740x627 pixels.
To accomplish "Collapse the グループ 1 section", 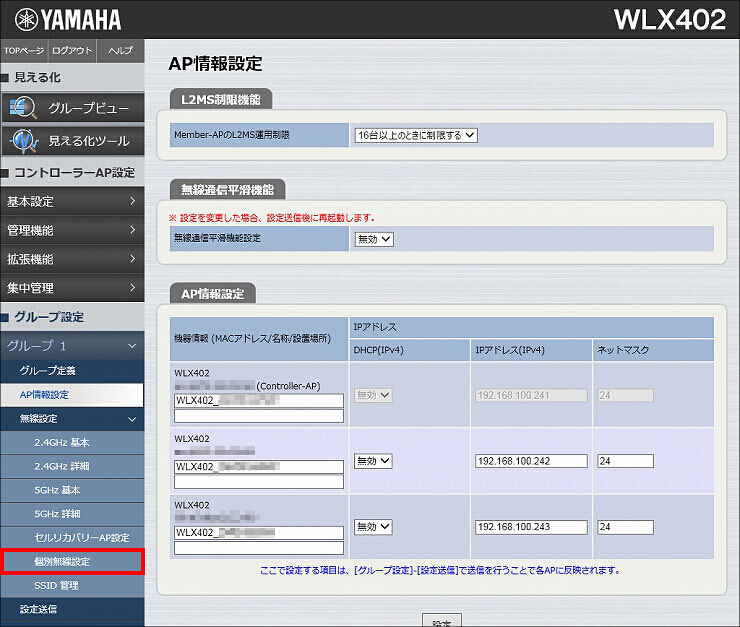I will point(72,346).
